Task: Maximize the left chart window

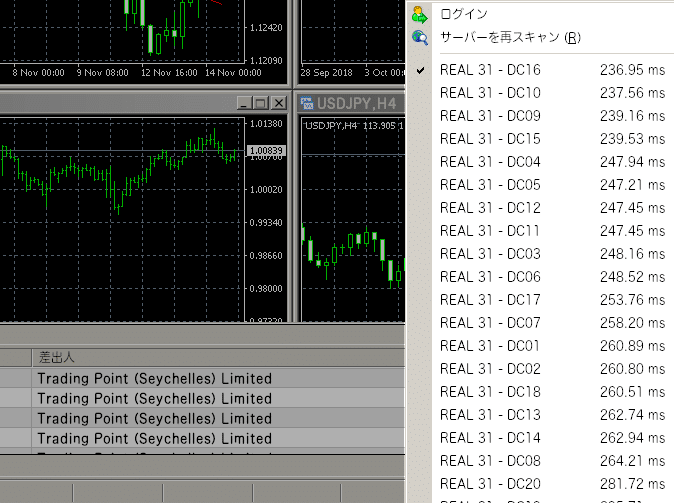Action: 261,103
